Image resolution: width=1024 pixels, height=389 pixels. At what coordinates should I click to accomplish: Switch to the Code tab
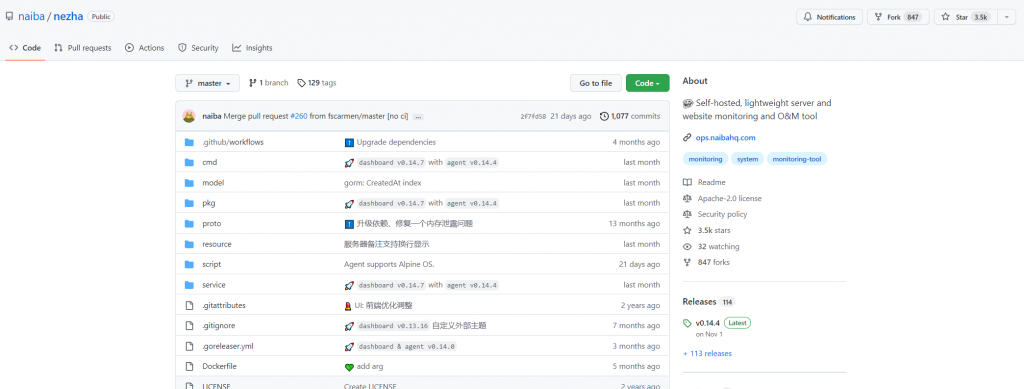click(25, 48)
